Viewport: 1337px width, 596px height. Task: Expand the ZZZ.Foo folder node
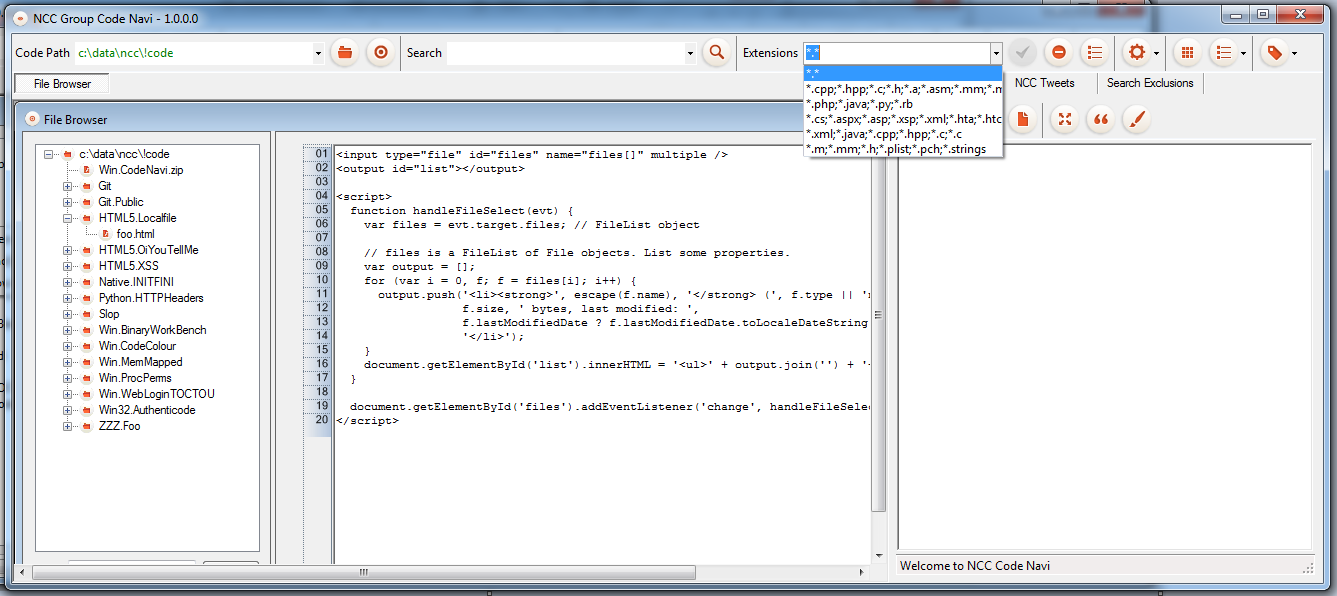pyautogui.click(x=67, y=426)
